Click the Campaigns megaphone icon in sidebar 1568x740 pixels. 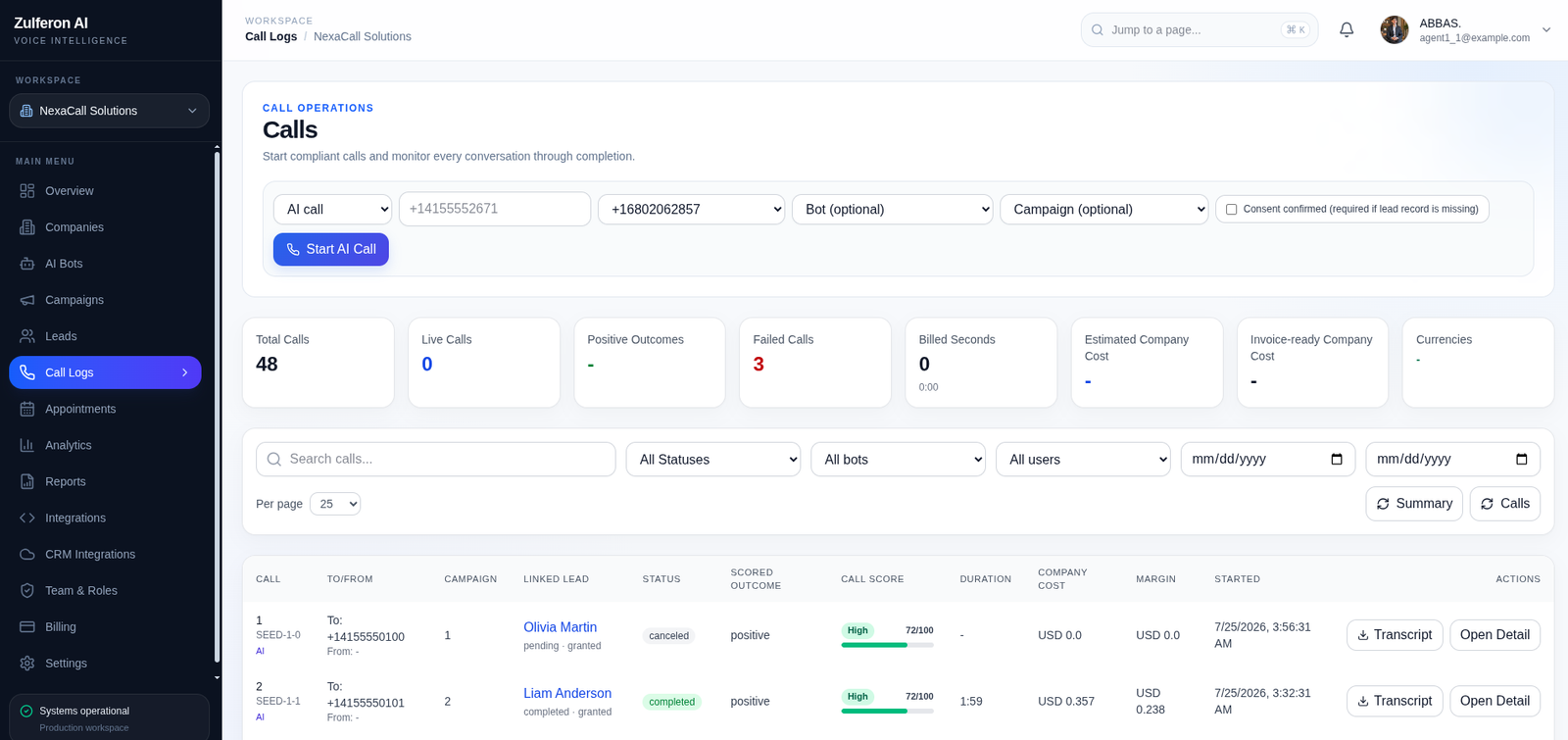27,300
